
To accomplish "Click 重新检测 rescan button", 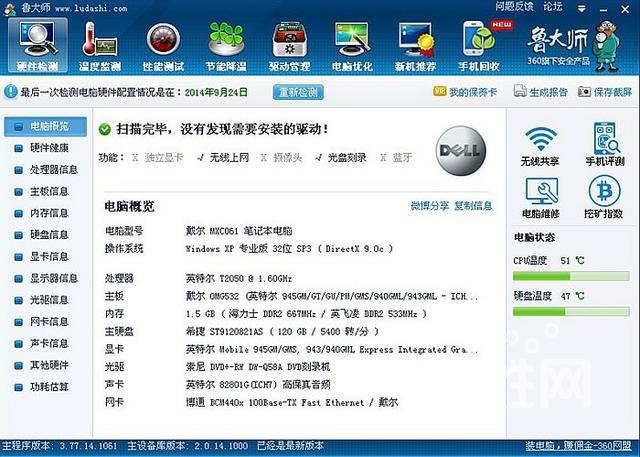I will coord(298,92).
